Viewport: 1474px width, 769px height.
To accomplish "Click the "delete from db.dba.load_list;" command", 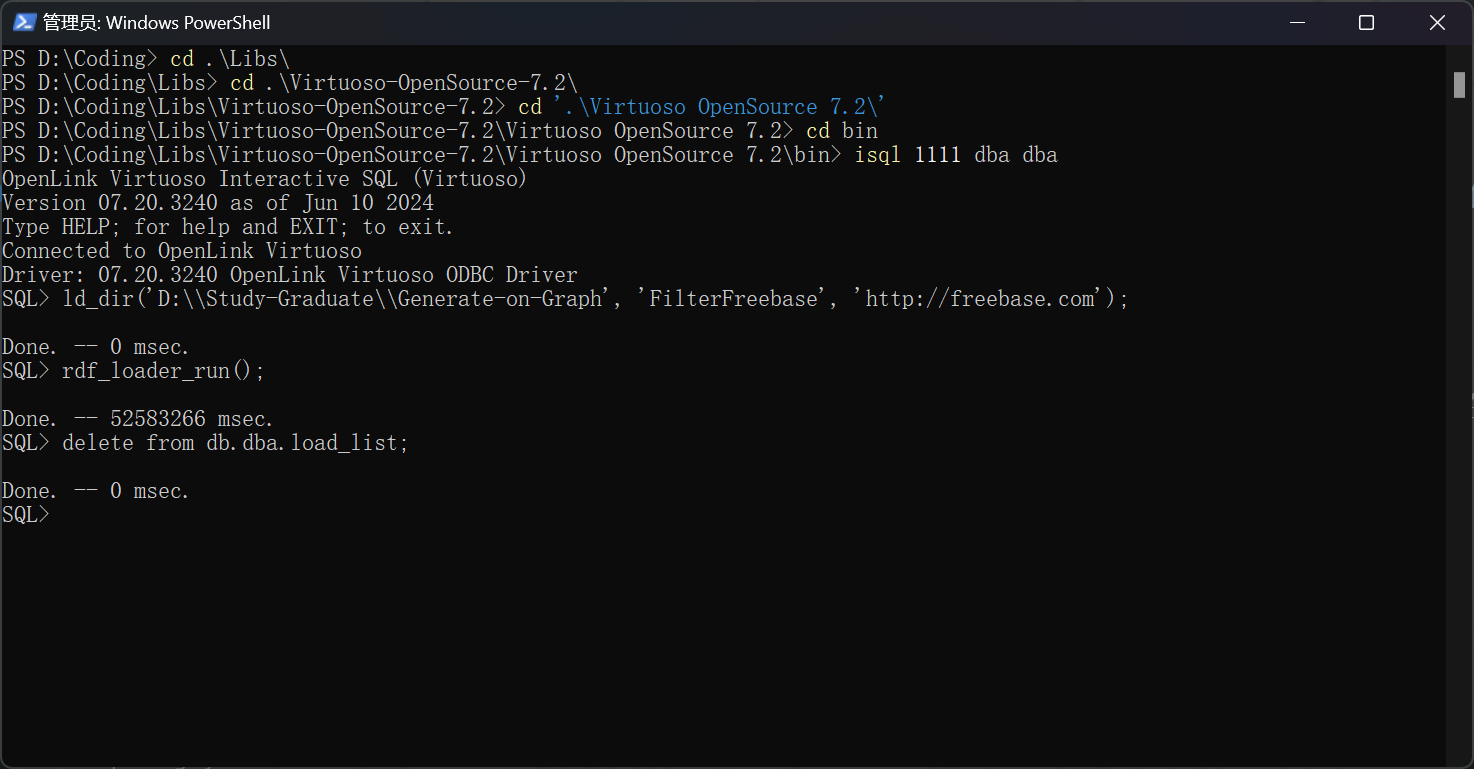I will pyautogui.click(x=235, y=443).
